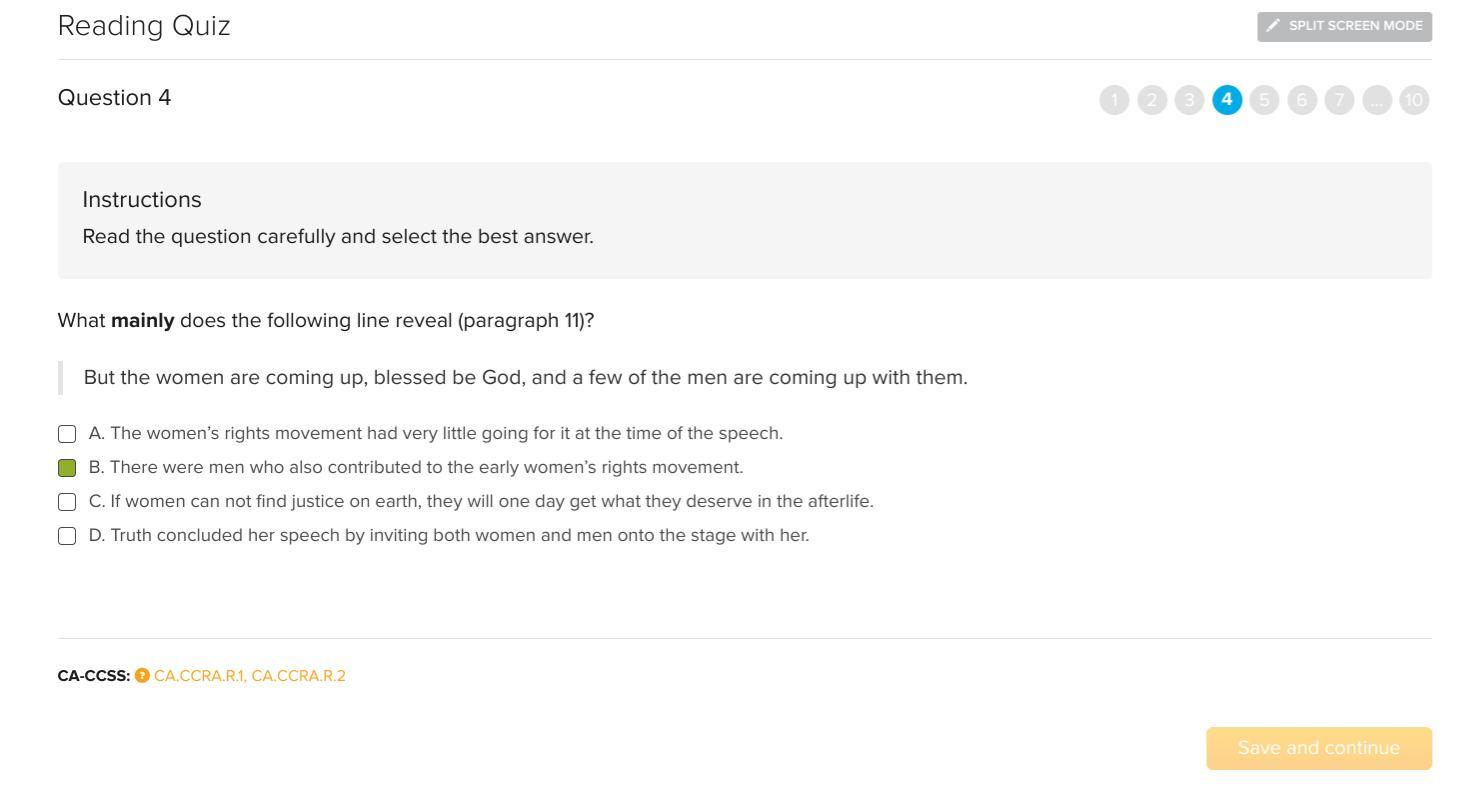Open the CA.CCRA.R.1 standard link
Image resolution: width=1482 pixels, height=788 pixels.
198,676
